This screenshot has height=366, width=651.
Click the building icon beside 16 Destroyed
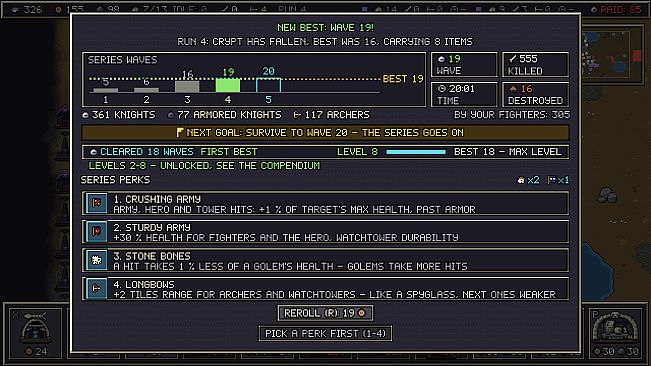513,88
